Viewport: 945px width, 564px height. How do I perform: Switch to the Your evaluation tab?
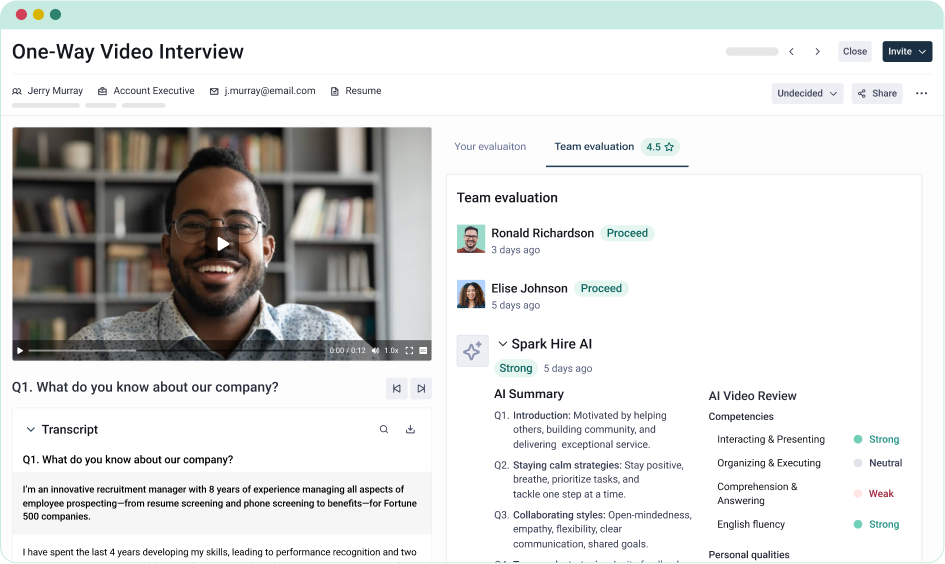(x=490, y=147)
